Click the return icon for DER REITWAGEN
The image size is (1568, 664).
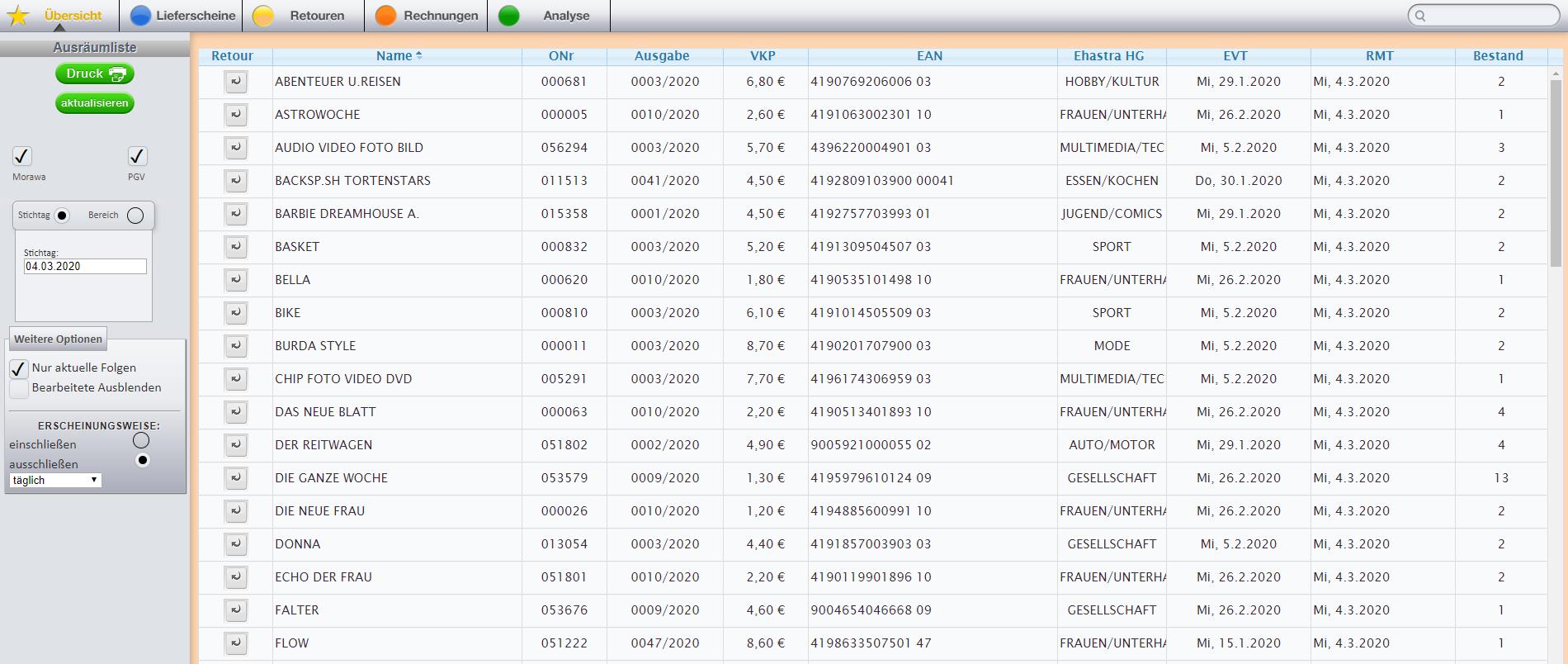(x=236, y=445)
